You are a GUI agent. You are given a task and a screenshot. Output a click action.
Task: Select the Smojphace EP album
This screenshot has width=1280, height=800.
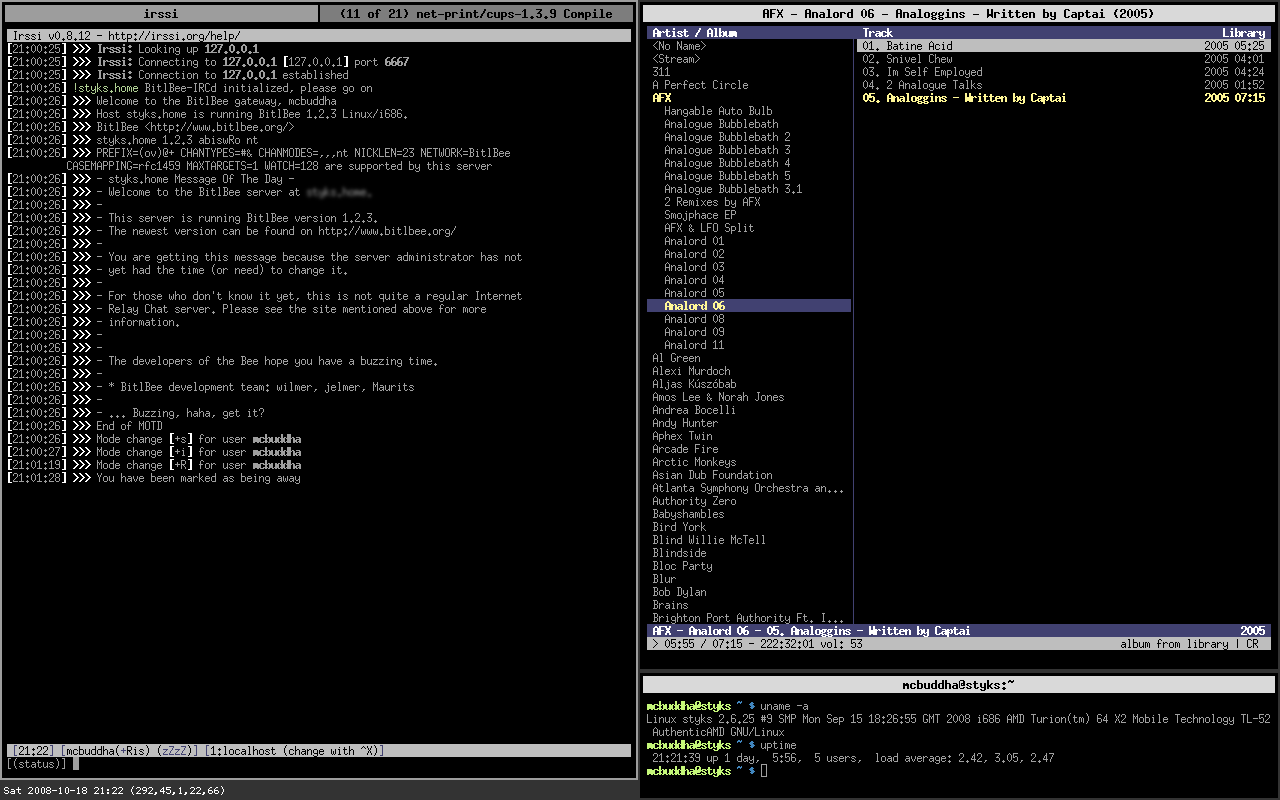[x=700, y=215]
